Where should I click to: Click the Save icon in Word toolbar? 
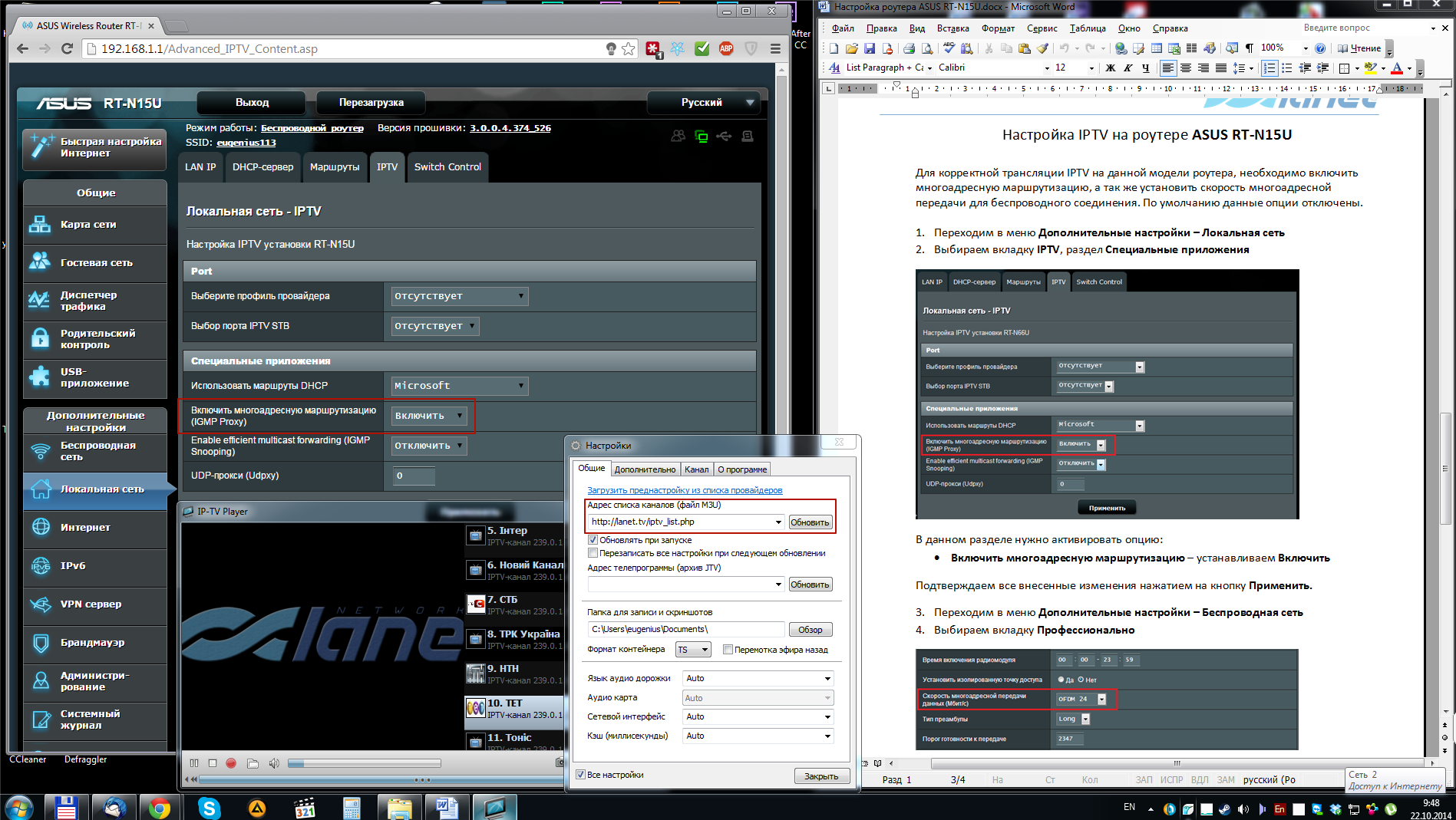coord(870,48)
